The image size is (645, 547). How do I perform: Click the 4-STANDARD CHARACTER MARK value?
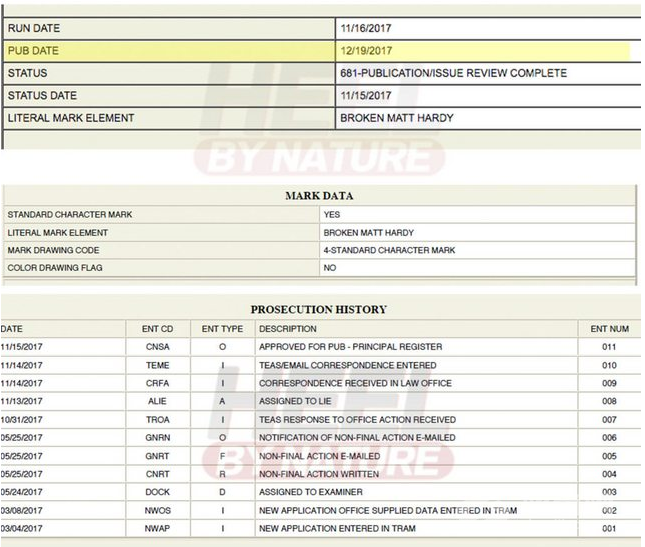point(389,250)
